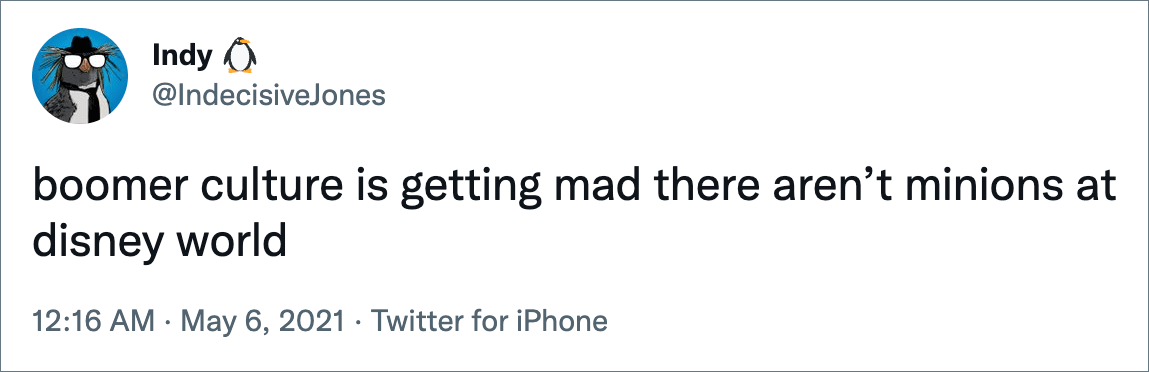Open the 12:16 AM timestamp
The image size is (1149, 372).
point(94,321)
